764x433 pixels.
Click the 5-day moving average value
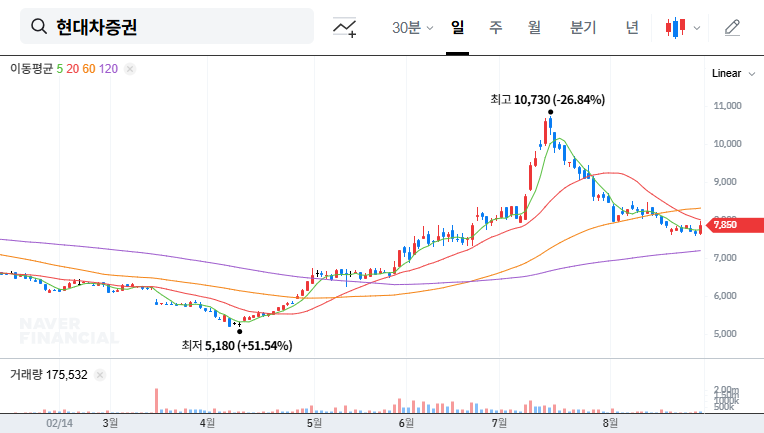(x=59, y=69)
